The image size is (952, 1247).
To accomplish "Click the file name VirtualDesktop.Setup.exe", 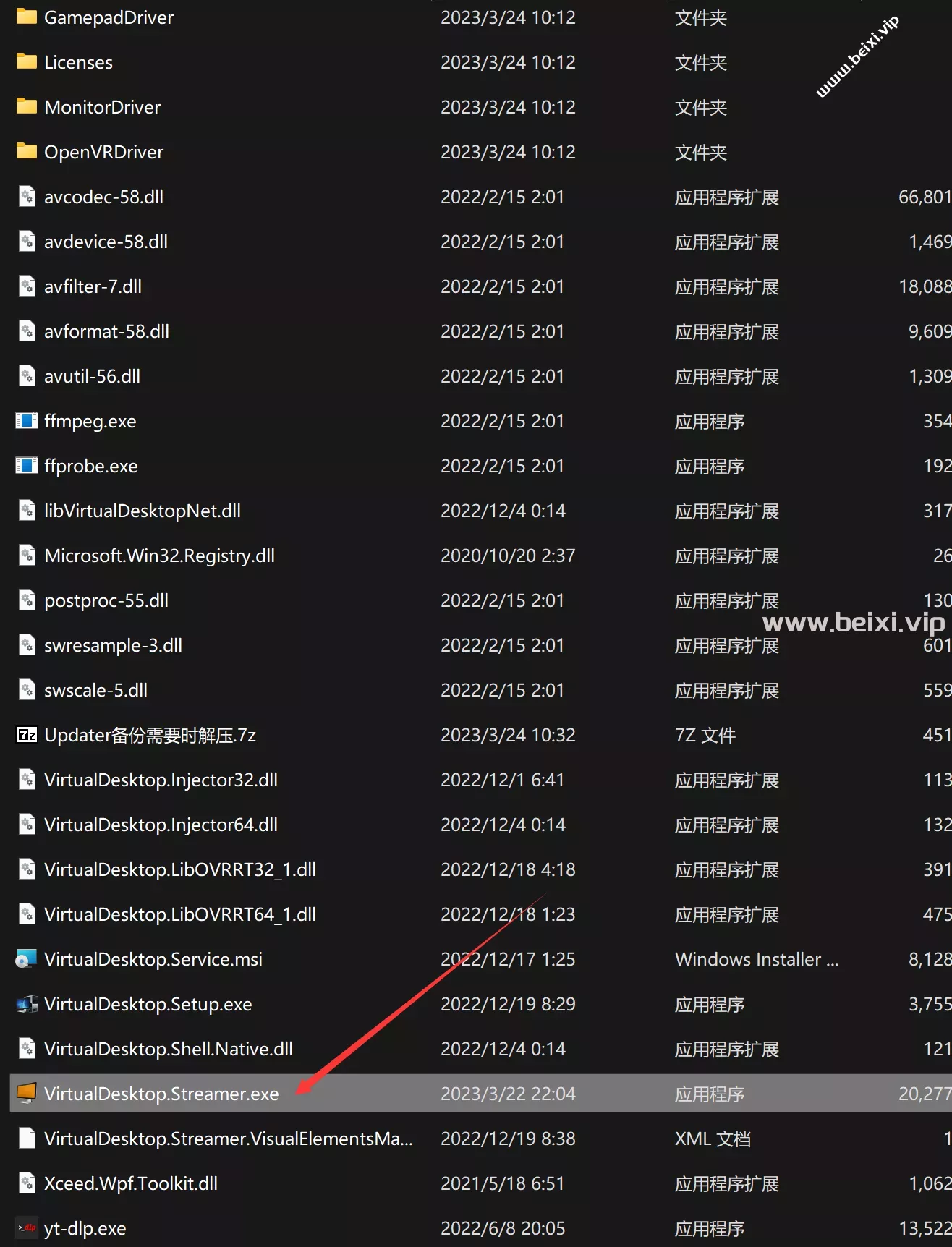I will (148, 1004).
